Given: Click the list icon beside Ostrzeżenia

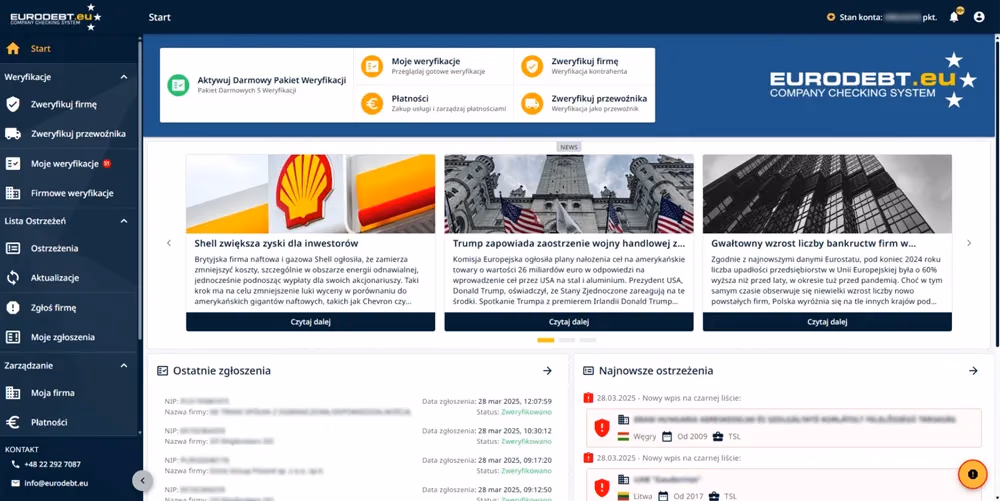Looking at the screenshot, I should 13,249.
